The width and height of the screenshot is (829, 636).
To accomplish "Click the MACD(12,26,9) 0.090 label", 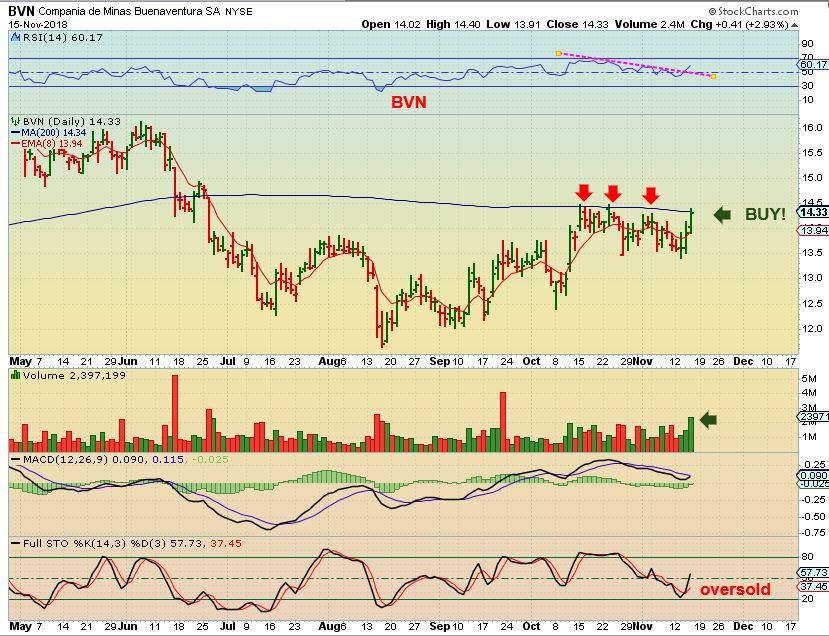I will click(83, 459).
